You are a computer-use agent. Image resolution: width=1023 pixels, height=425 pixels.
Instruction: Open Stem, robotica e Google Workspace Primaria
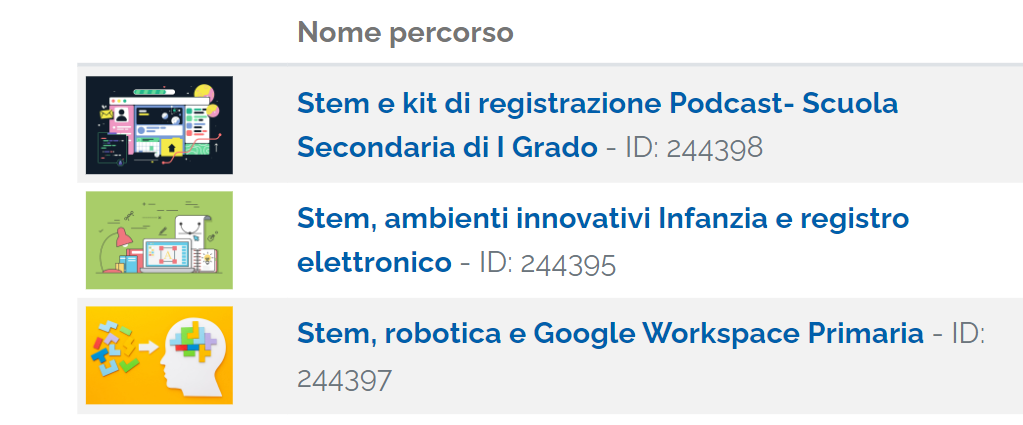[x=611, y=334]
